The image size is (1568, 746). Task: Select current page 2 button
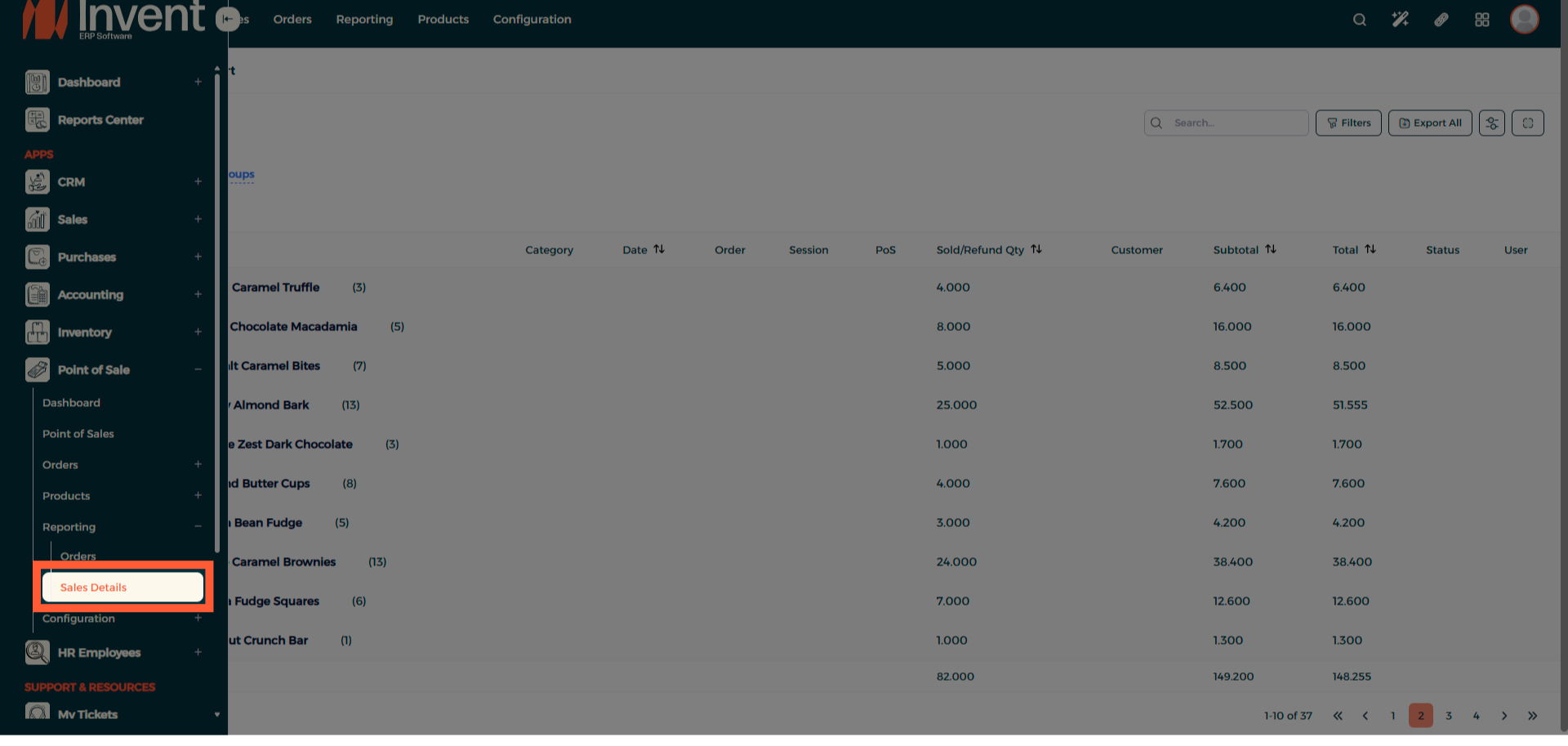[x=1421, y=716]
